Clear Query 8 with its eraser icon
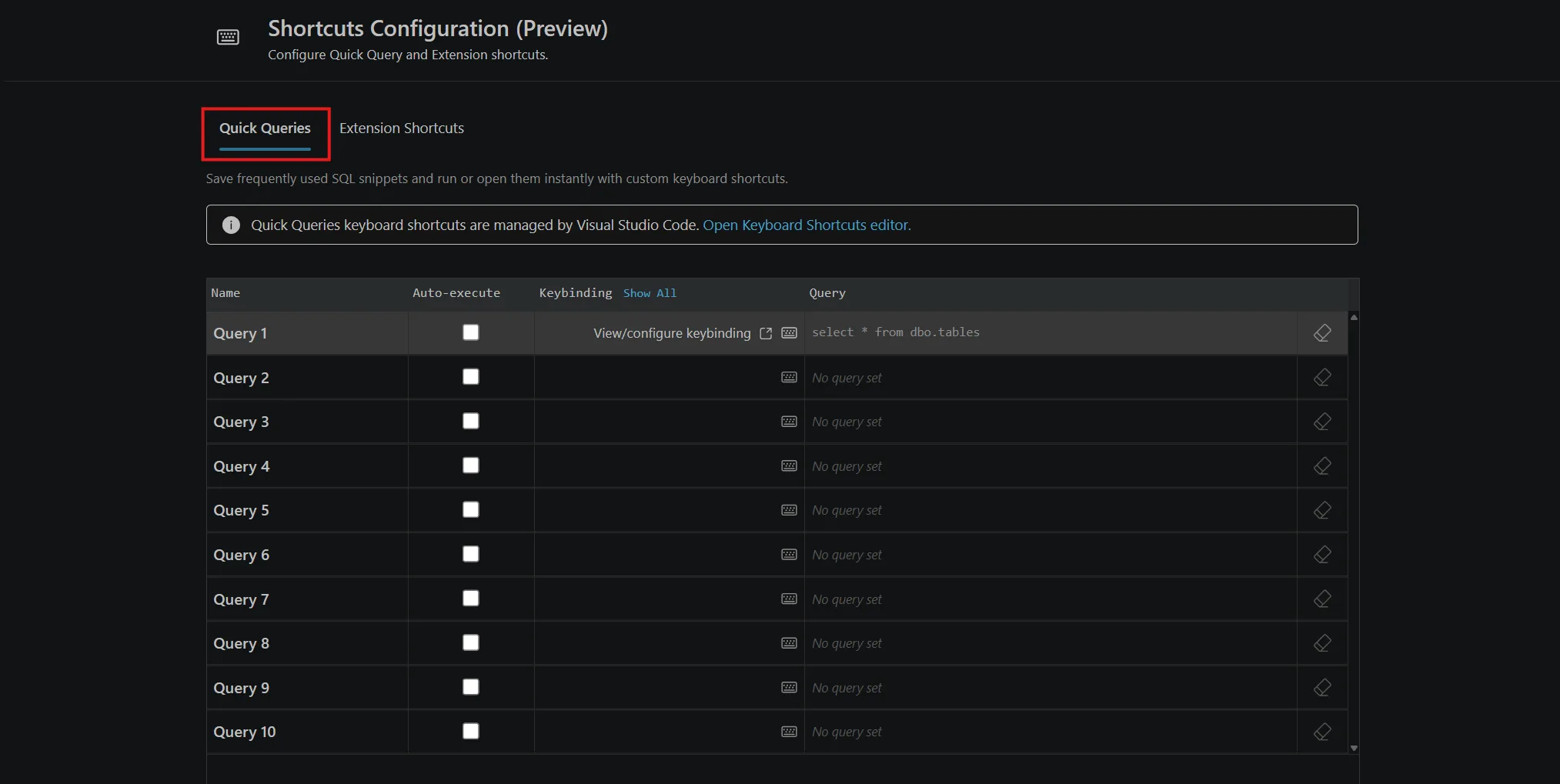Viewport: 1560px width, 784px height. (x=1322, y=643)
